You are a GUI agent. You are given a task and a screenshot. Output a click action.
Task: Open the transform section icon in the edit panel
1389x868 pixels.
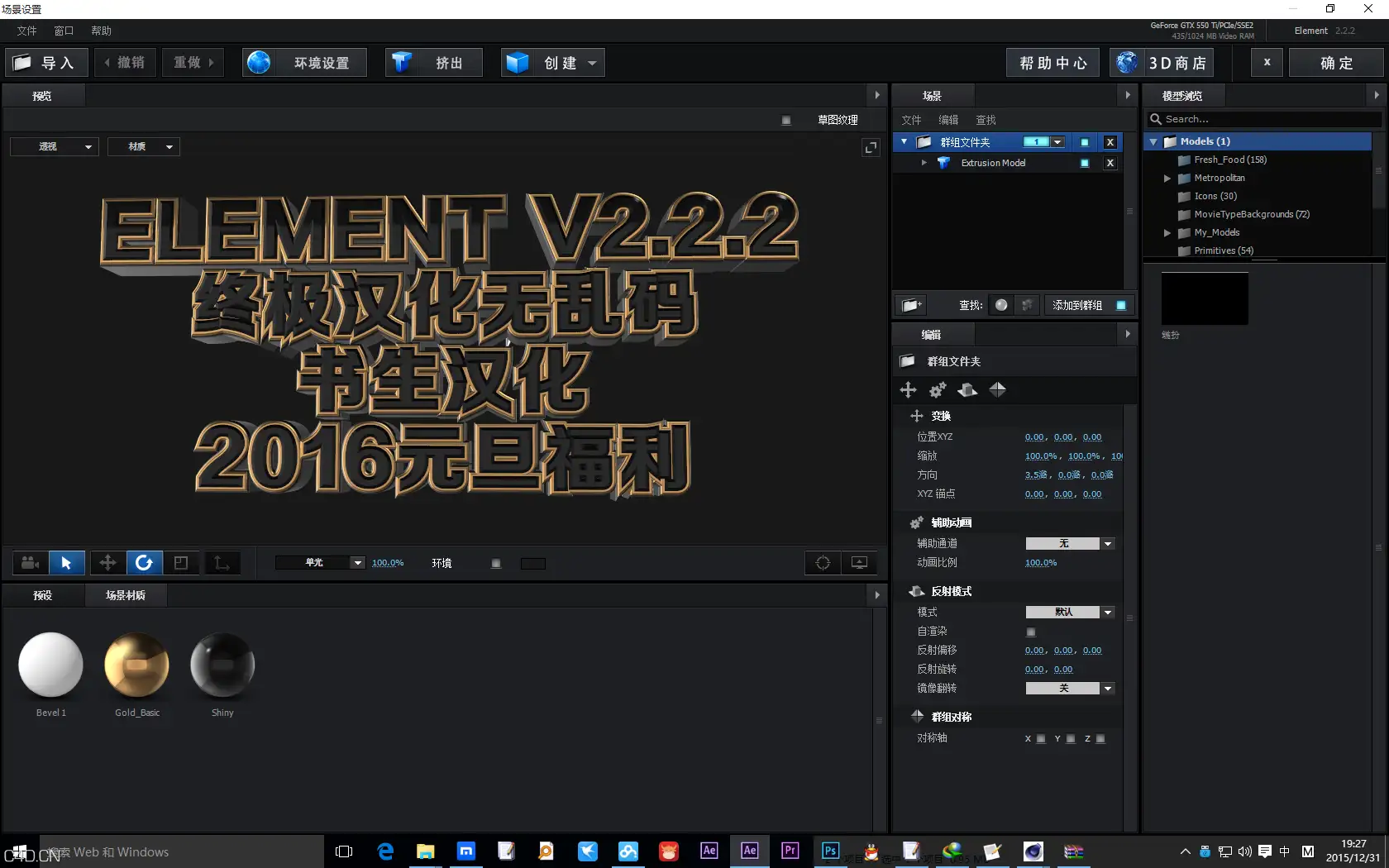908,389
